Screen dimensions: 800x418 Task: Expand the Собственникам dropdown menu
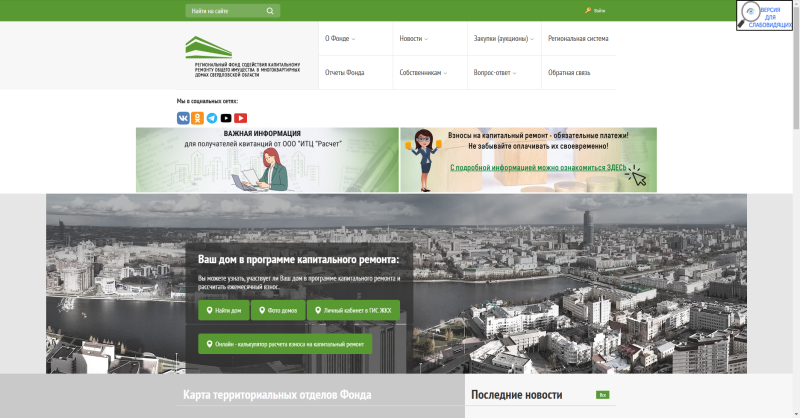tap(423, 72)
